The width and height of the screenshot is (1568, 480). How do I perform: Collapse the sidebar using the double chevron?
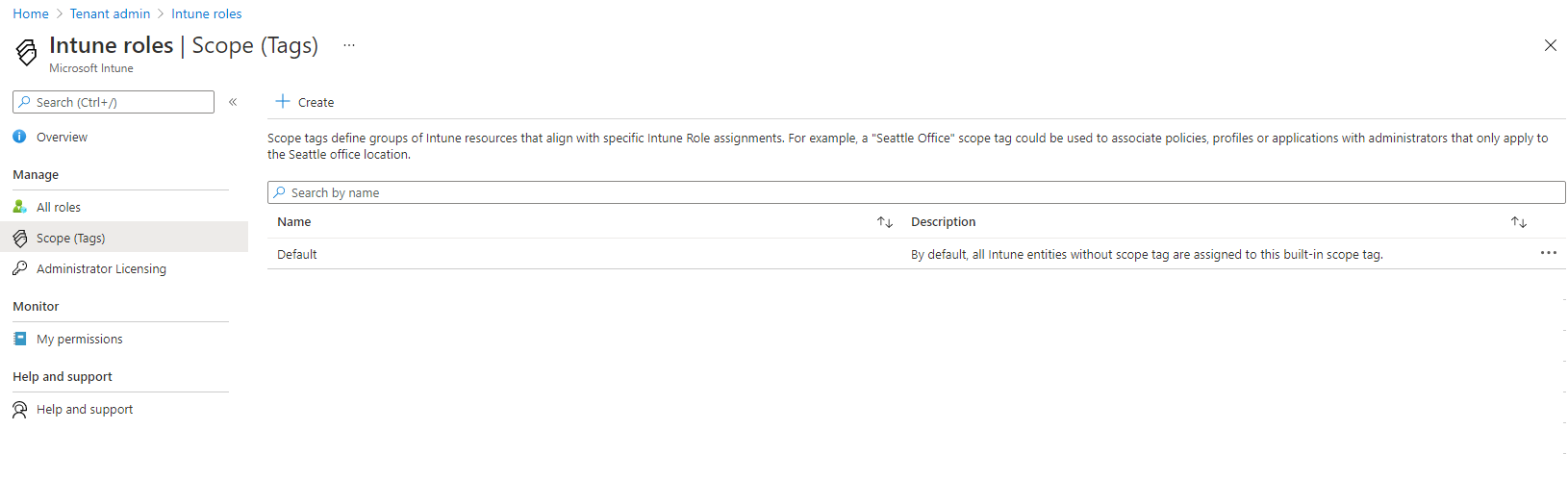233,102
